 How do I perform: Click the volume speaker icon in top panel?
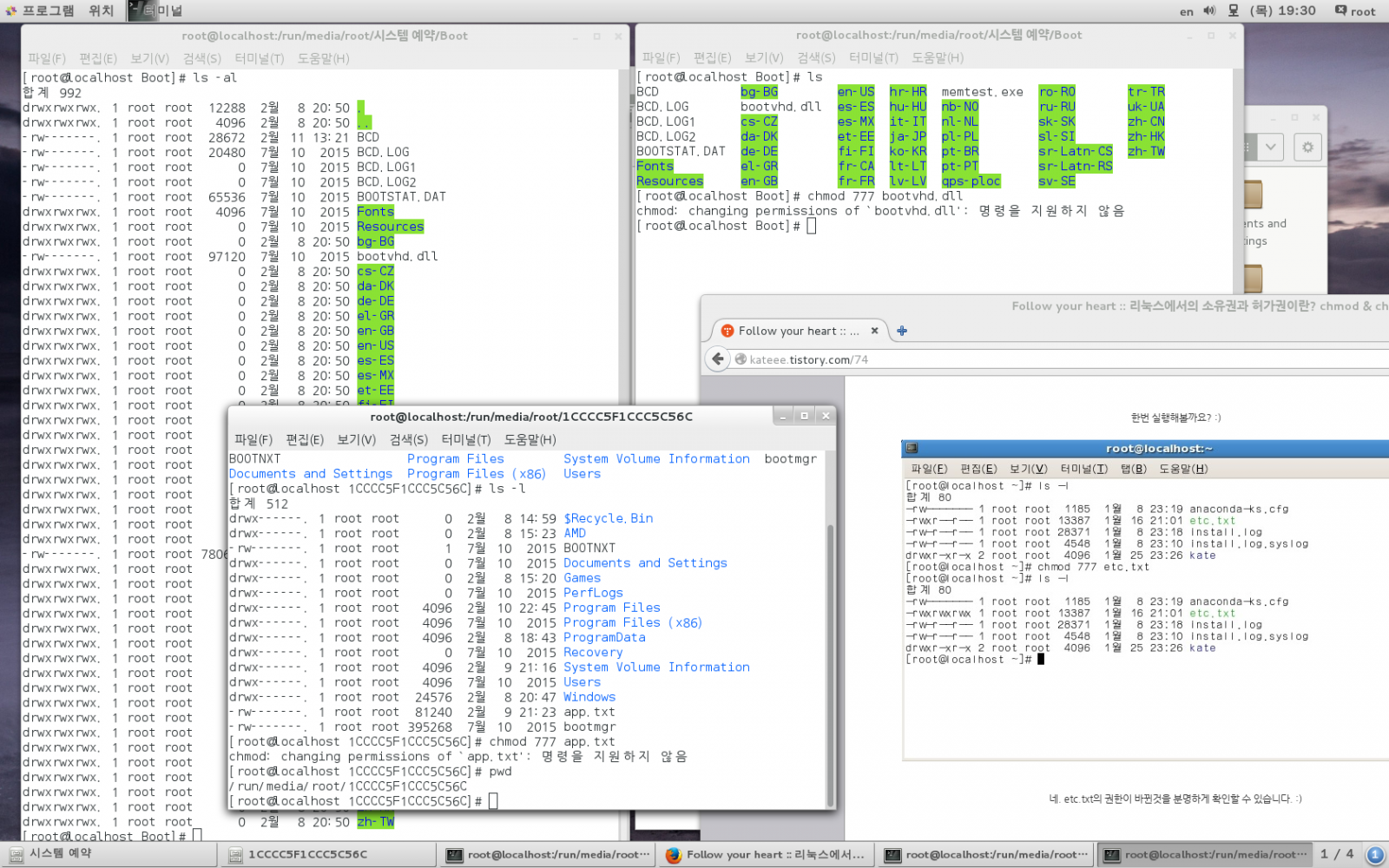click(1209, 11)
